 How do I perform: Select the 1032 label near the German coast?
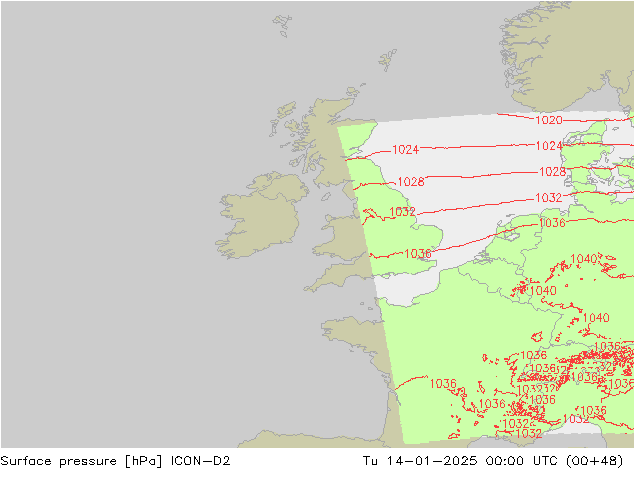[549, 198]
